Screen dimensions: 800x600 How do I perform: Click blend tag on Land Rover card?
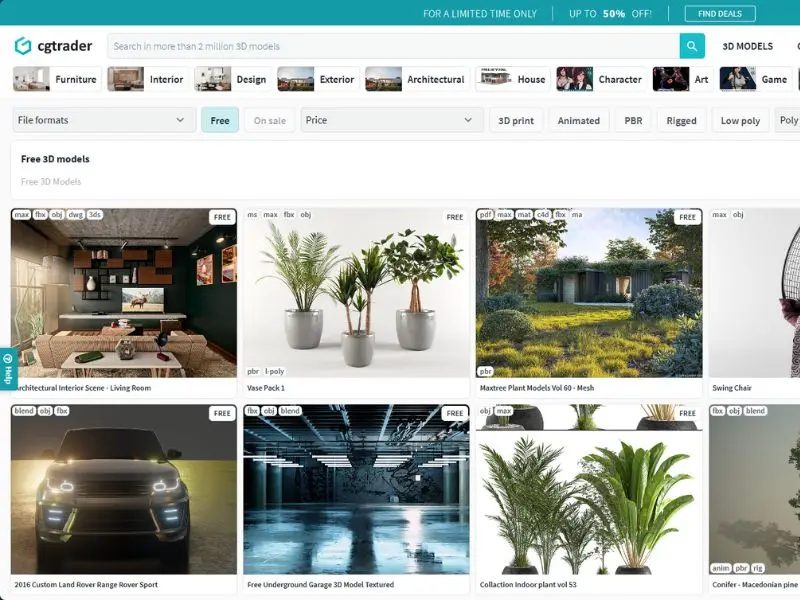tap(24, 411)
